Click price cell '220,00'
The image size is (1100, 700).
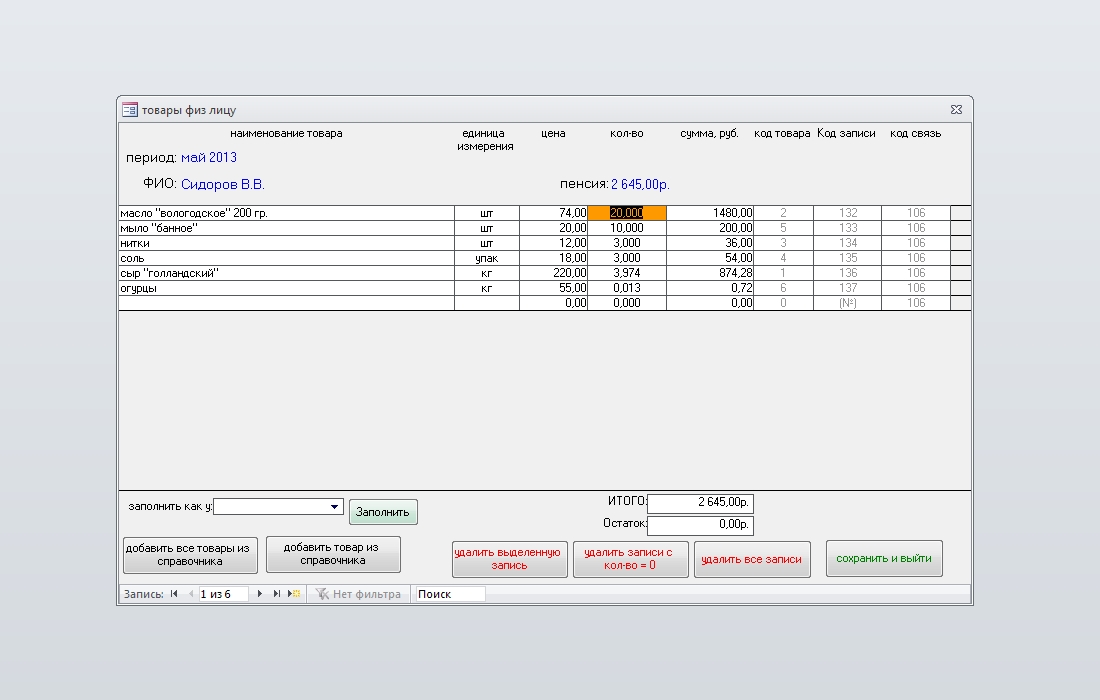554,273
